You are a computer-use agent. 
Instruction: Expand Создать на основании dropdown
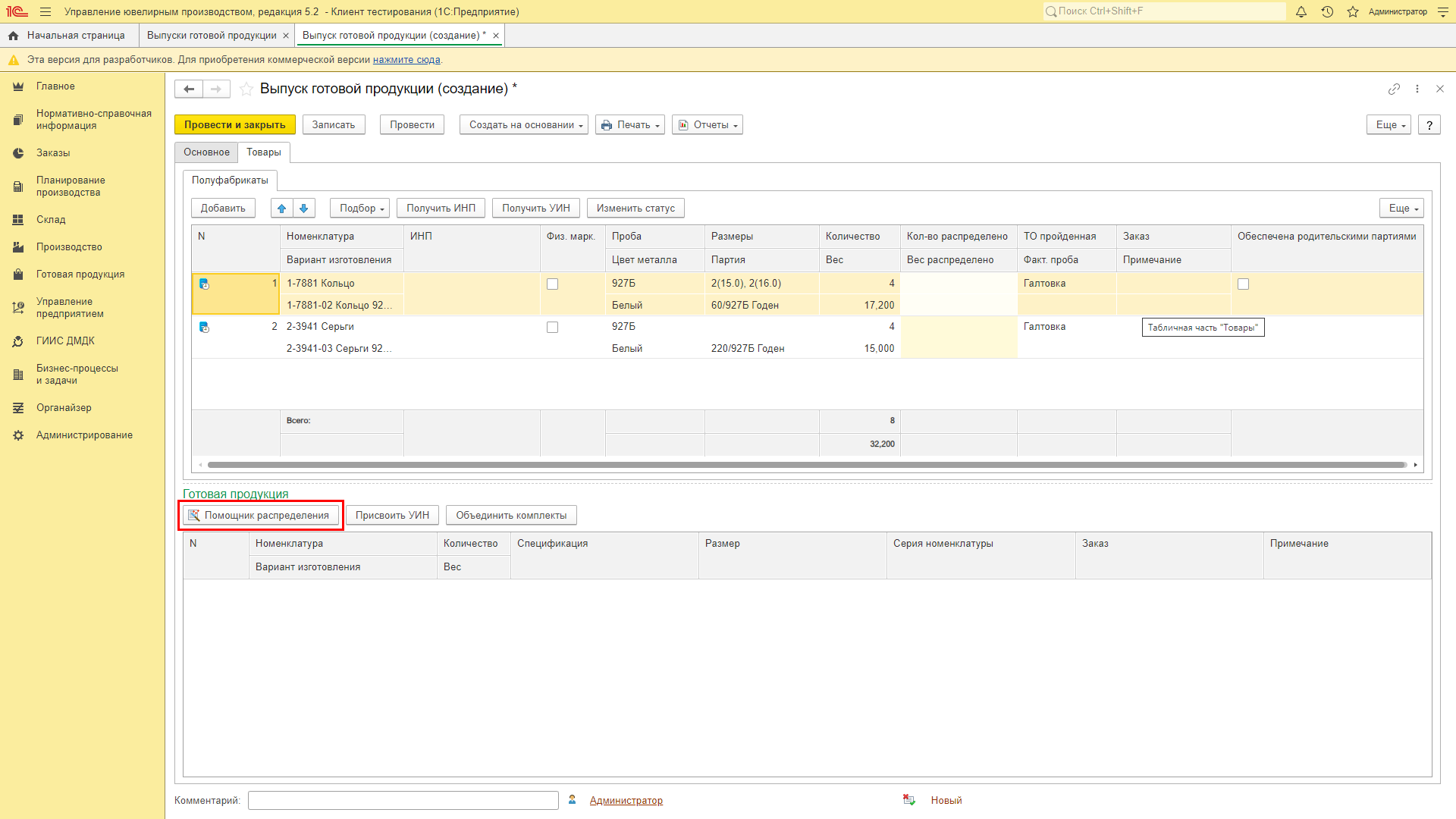pyautogui.click(x=524, y=125)
